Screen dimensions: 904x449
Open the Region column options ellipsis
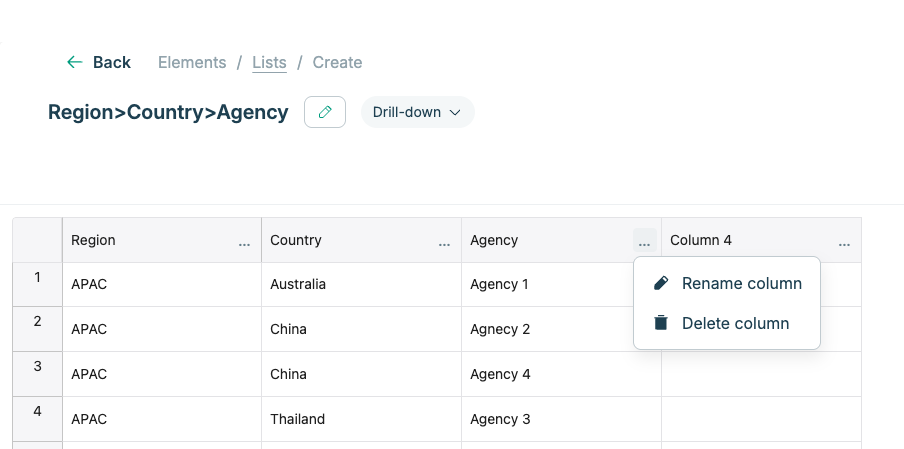244,244
